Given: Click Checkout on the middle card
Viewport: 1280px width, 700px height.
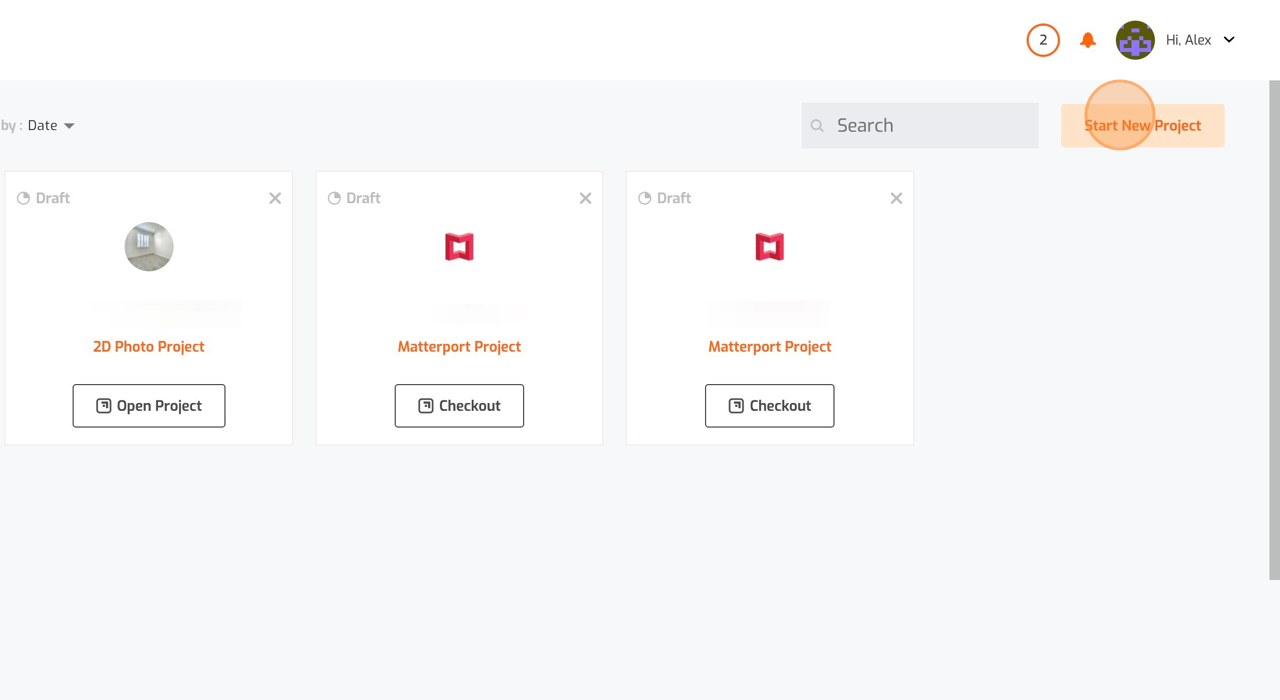Looking at the screenshot, I should pyautogui.click(x=459, y=406).
